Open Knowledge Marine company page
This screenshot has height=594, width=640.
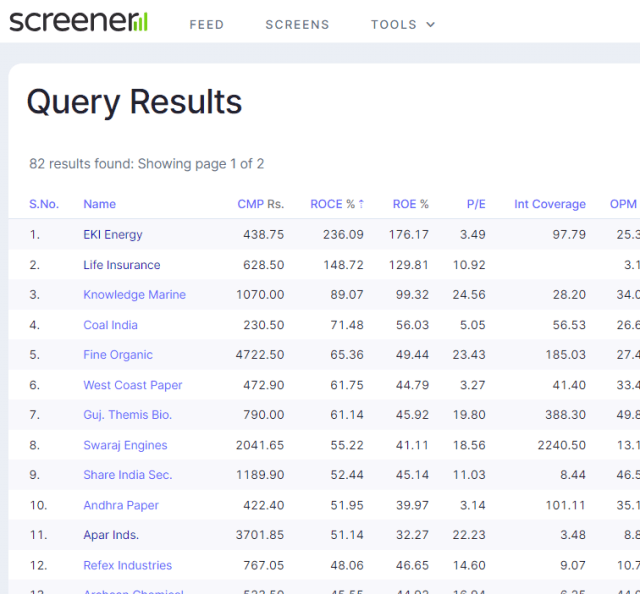134,295
